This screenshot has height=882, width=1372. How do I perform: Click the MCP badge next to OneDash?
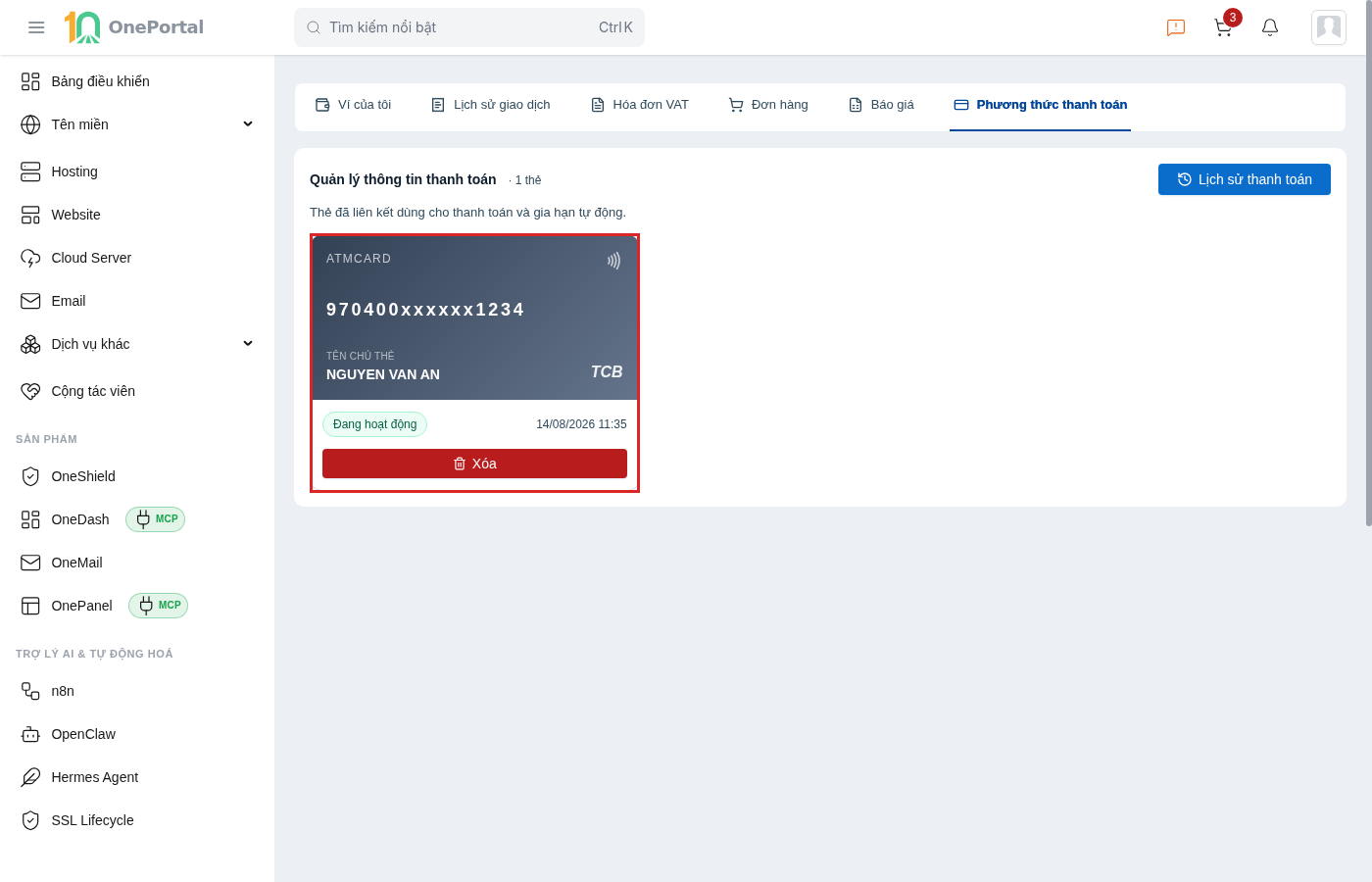[155, 519]
